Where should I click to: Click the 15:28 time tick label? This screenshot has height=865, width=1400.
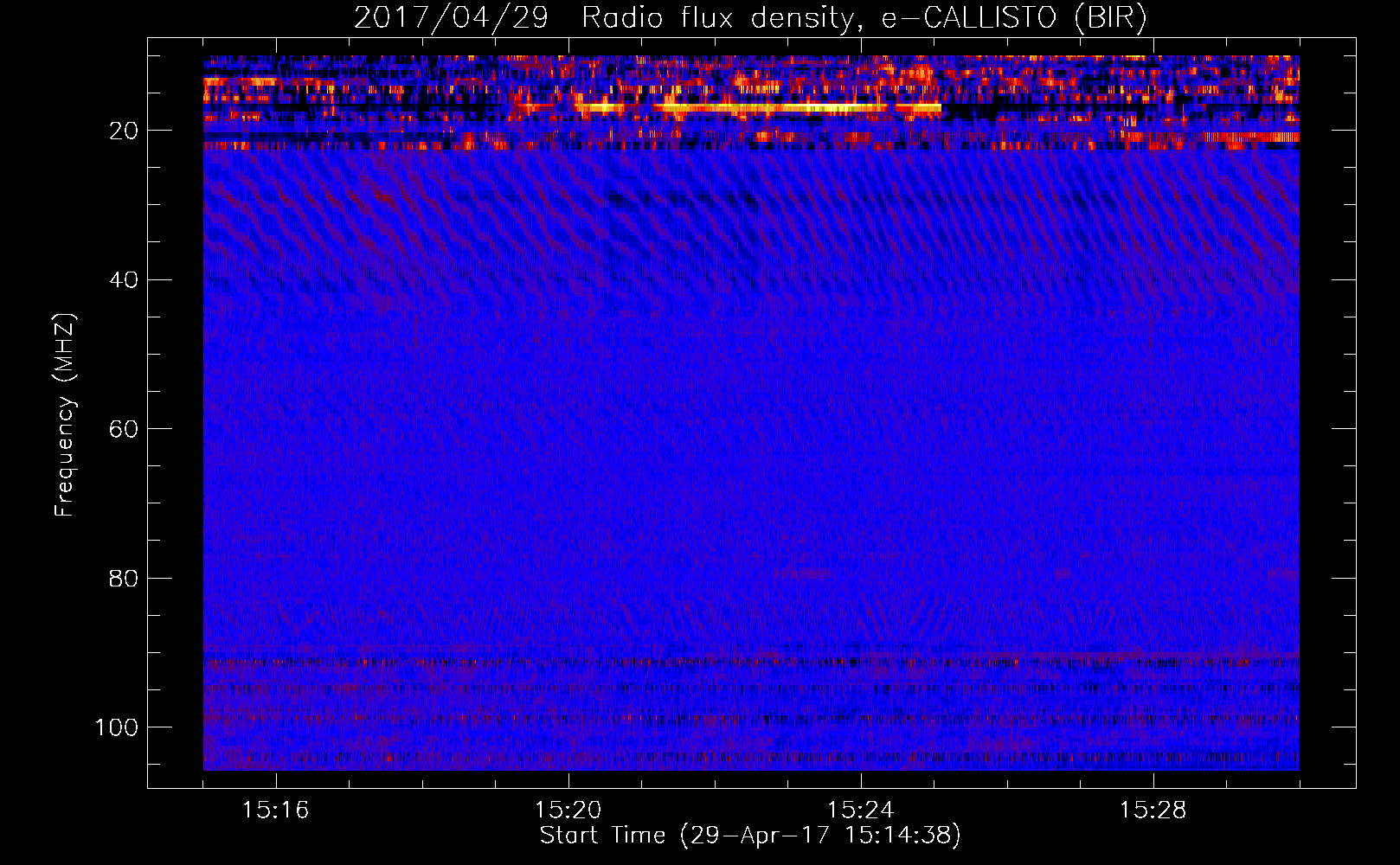[x=1153, y=811]
